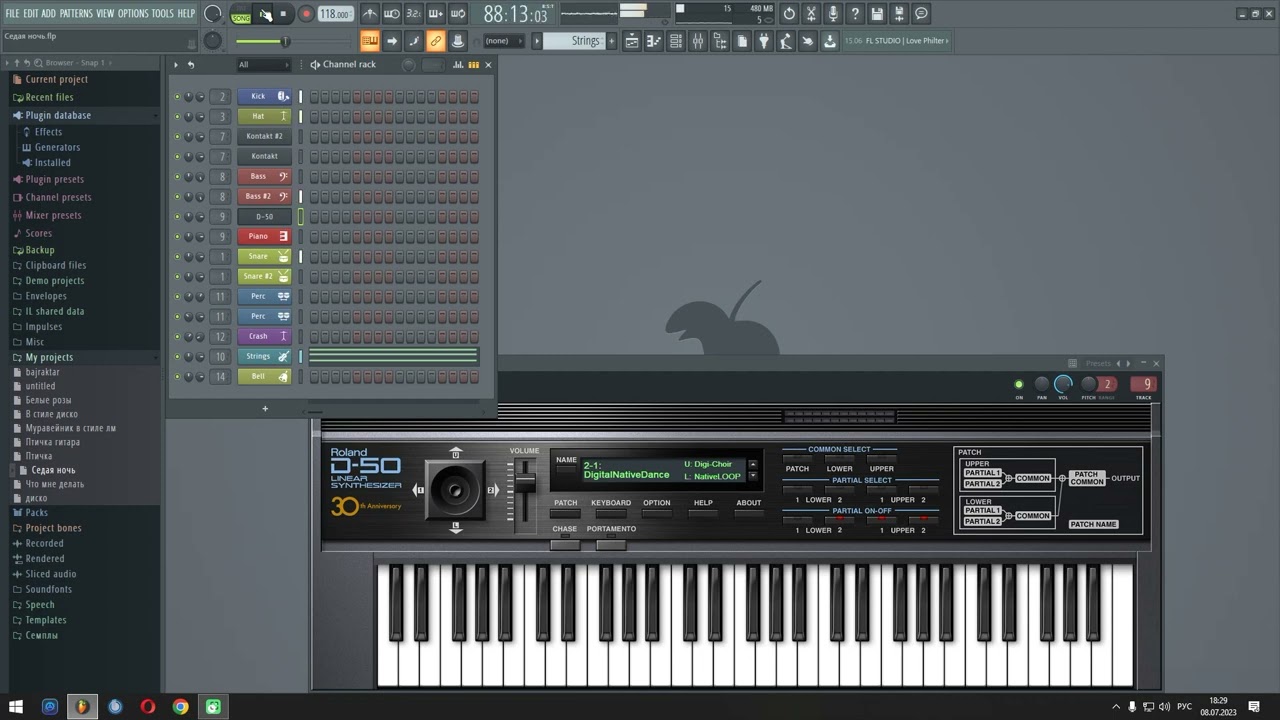Click the D-50 KEYBOARD button
The image size is (1280, 720).
(610, 513)
